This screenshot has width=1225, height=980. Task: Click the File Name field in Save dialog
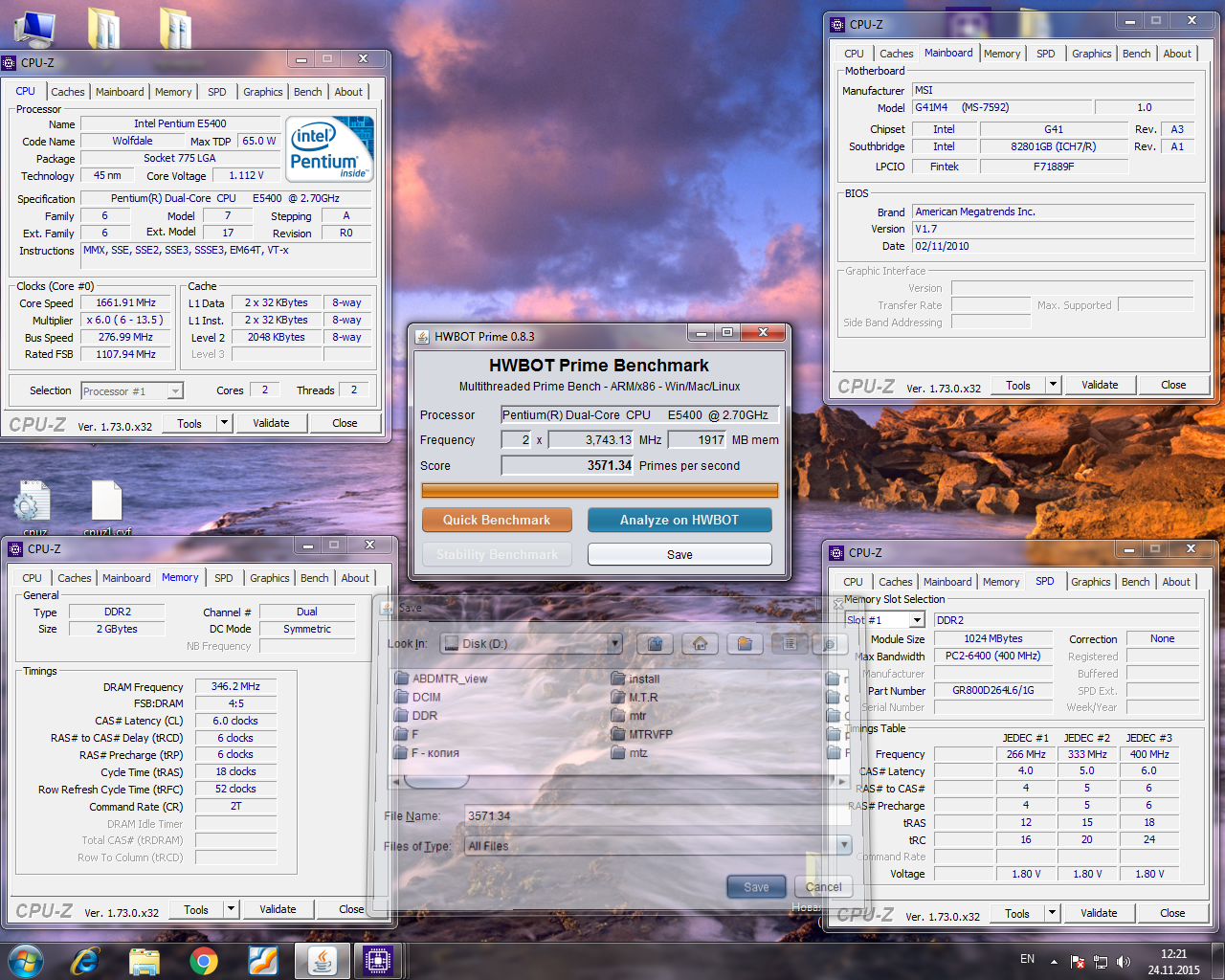coord(658,816)
